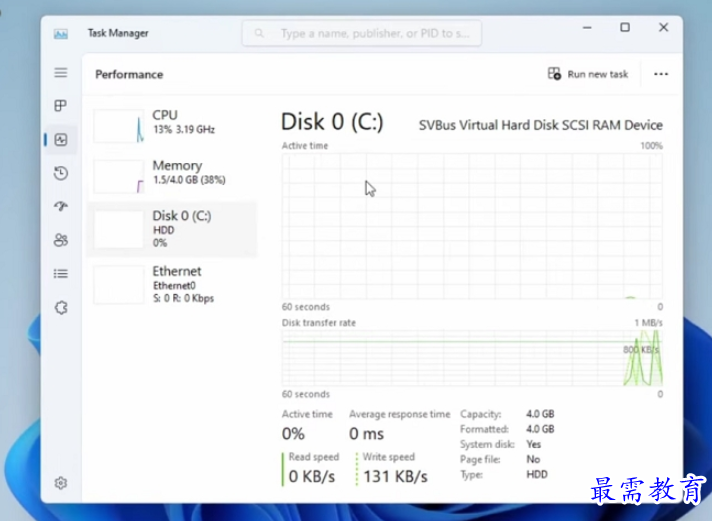Click the 1 MB/s scale label
The height and width of the screenshot is (521, 712).
(648, 323)
